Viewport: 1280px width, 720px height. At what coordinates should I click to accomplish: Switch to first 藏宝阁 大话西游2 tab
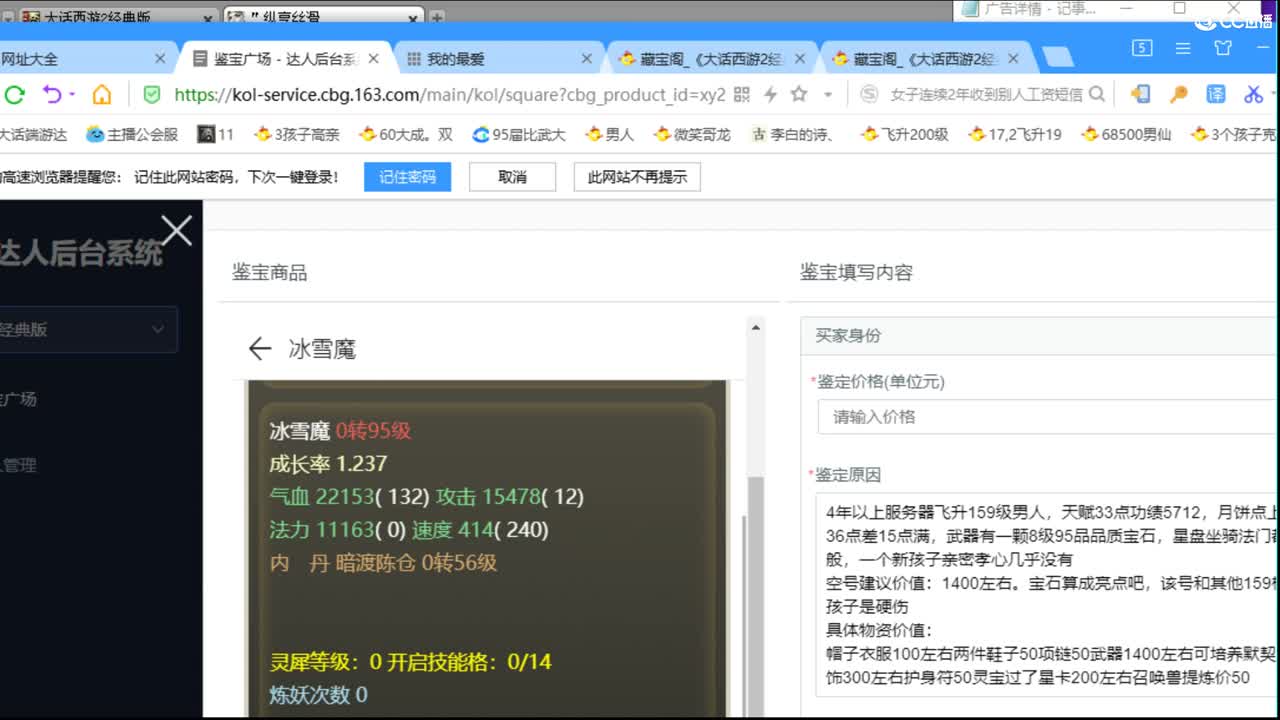click(712, 59)
